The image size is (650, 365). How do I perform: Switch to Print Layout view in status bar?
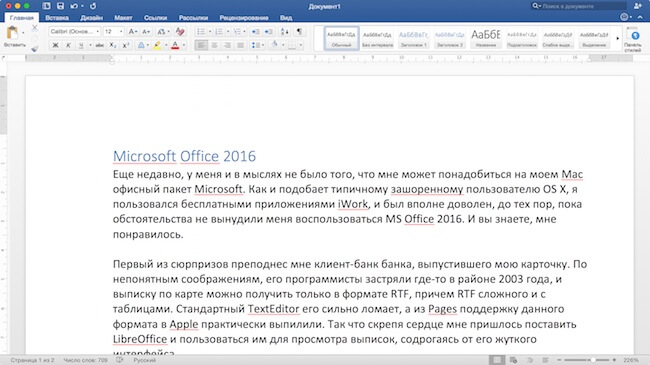pos(497,360)
